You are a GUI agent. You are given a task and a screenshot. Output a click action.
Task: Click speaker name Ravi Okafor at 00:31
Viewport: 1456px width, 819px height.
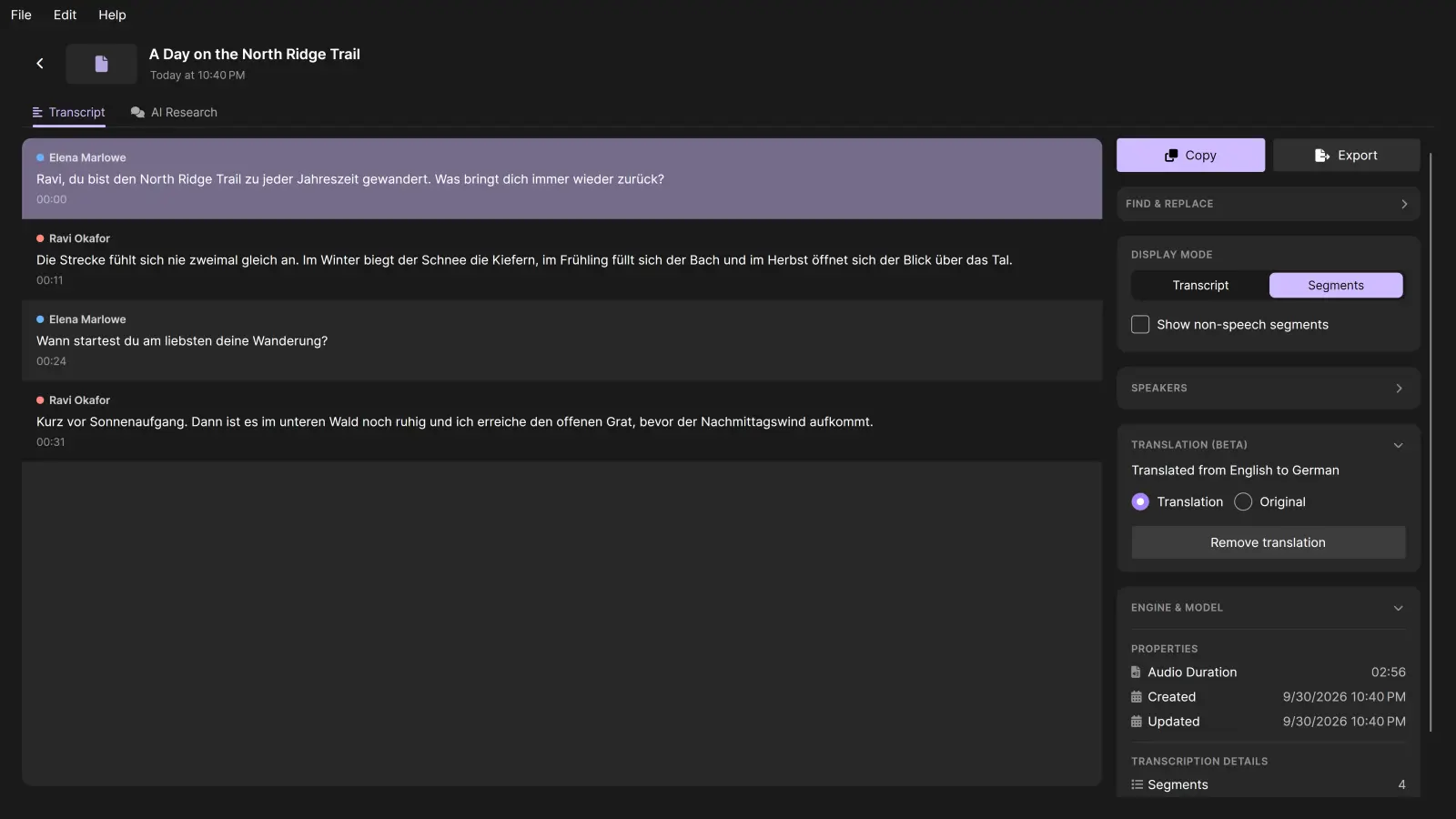click(79, 400)
